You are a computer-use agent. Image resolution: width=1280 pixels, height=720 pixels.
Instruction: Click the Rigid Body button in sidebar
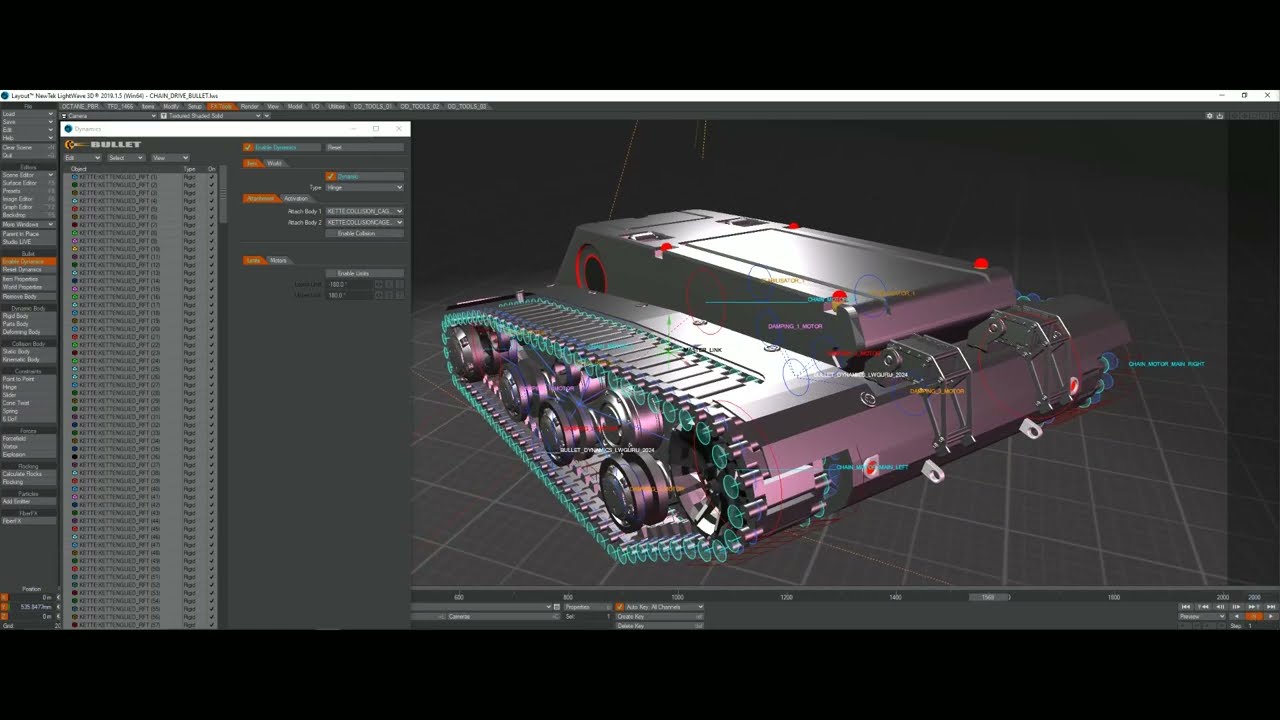[x=28, y=316]
